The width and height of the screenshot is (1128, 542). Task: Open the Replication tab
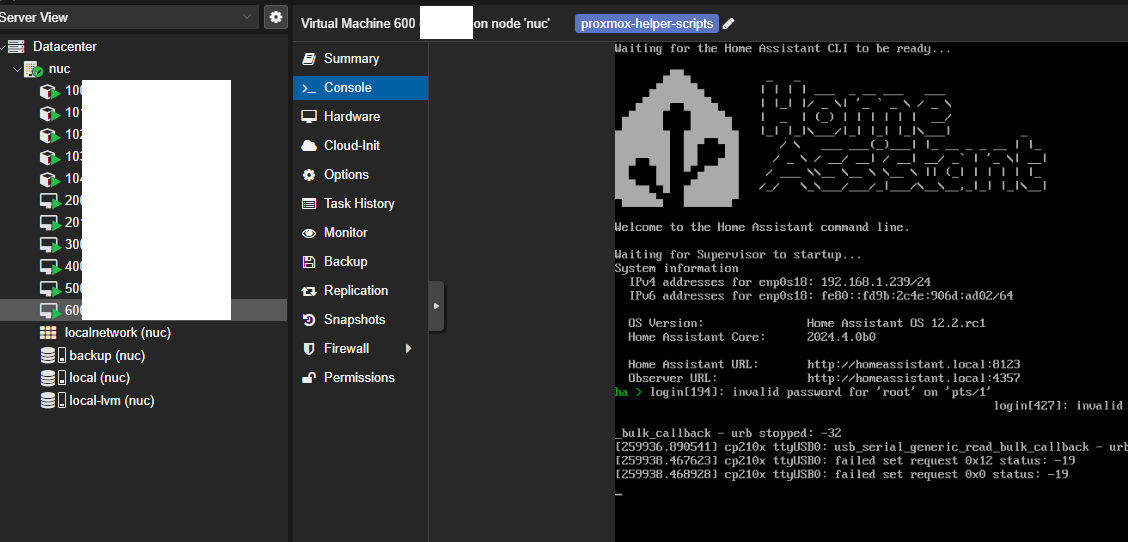[360, 291]
